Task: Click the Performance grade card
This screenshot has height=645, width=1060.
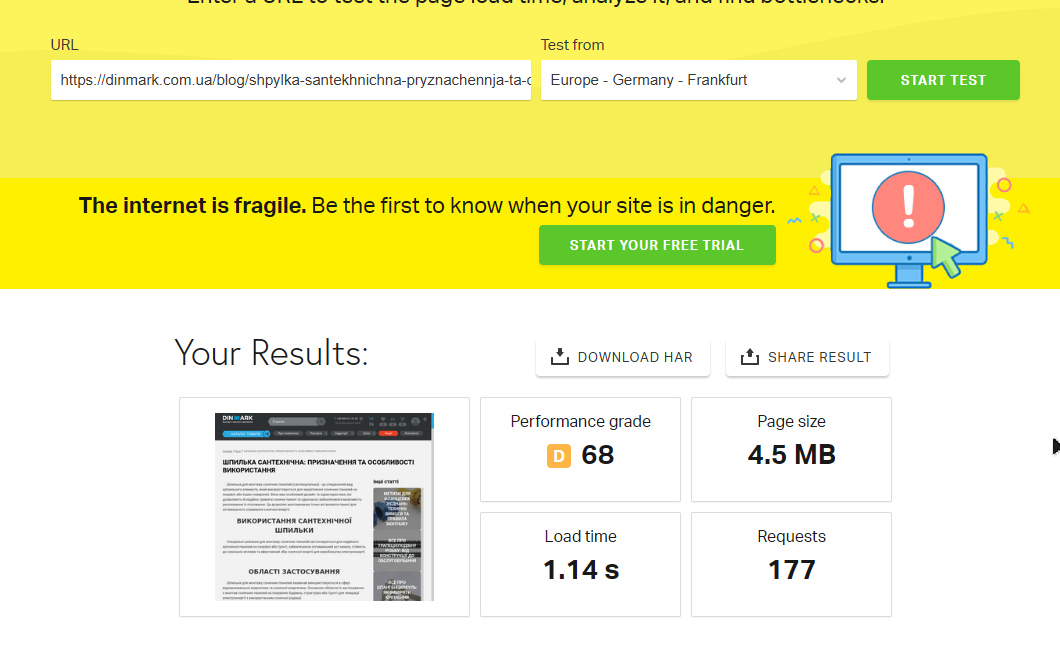Action: (580, 450)
